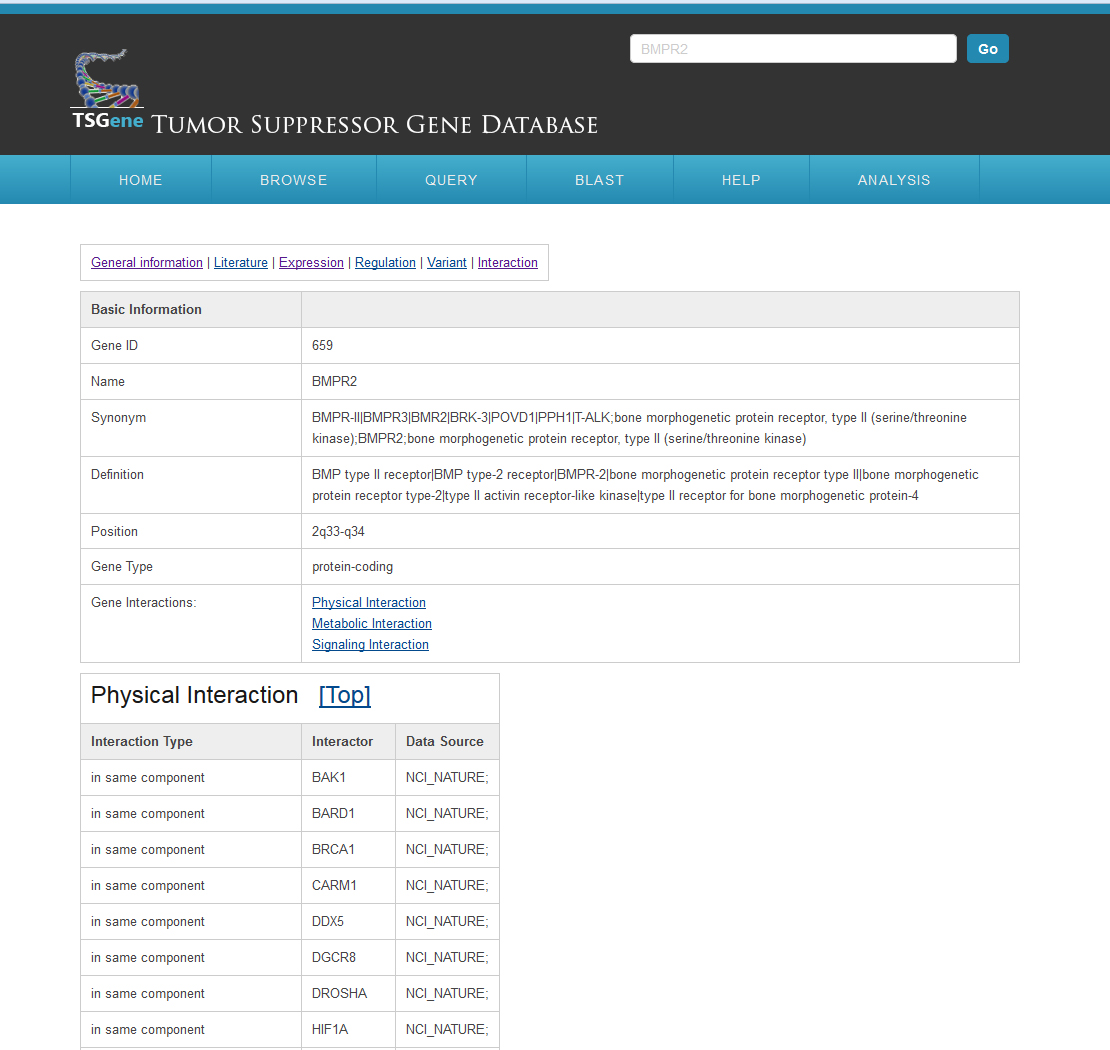Open the QUERY menu item
This screenshot has height=1050, width=1110.
tap(451, 180)
